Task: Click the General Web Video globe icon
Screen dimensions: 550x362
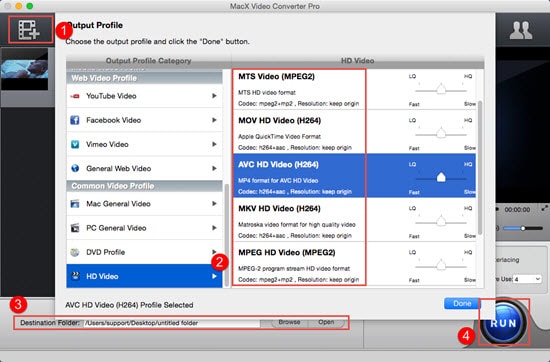Action: point(75,168)
